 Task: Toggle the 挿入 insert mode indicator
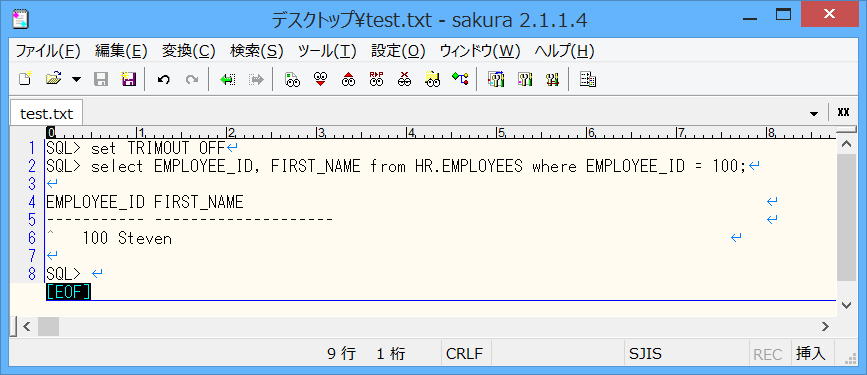(x=811, y=354)
